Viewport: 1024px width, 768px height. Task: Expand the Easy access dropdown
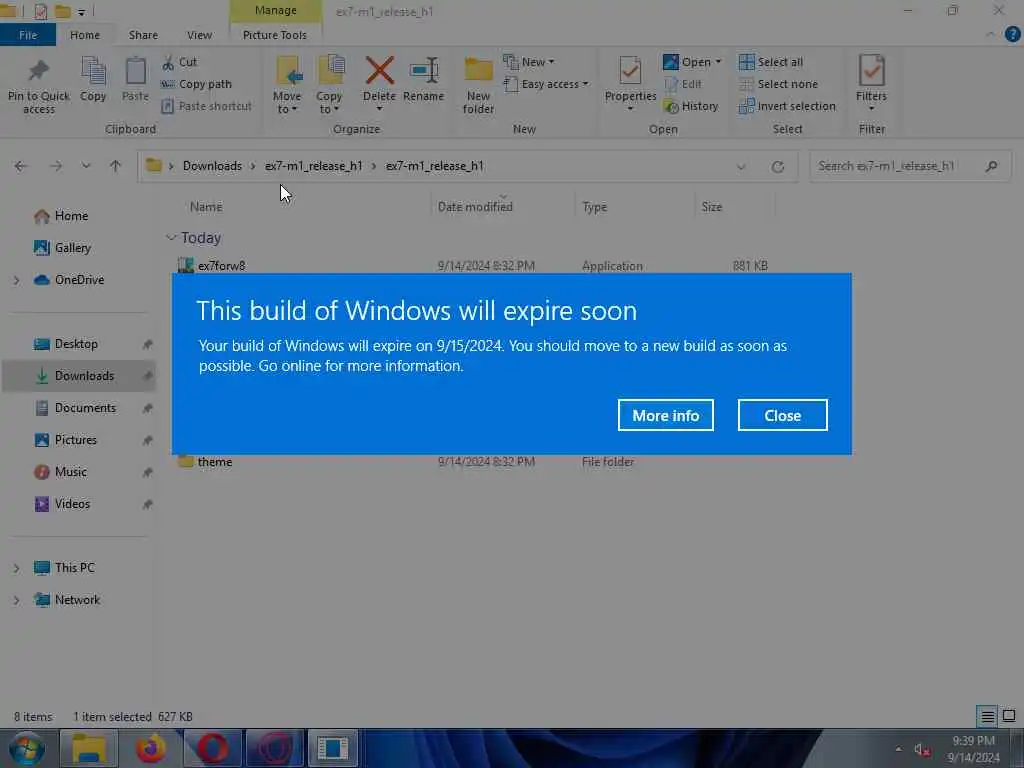coord(547,84)
